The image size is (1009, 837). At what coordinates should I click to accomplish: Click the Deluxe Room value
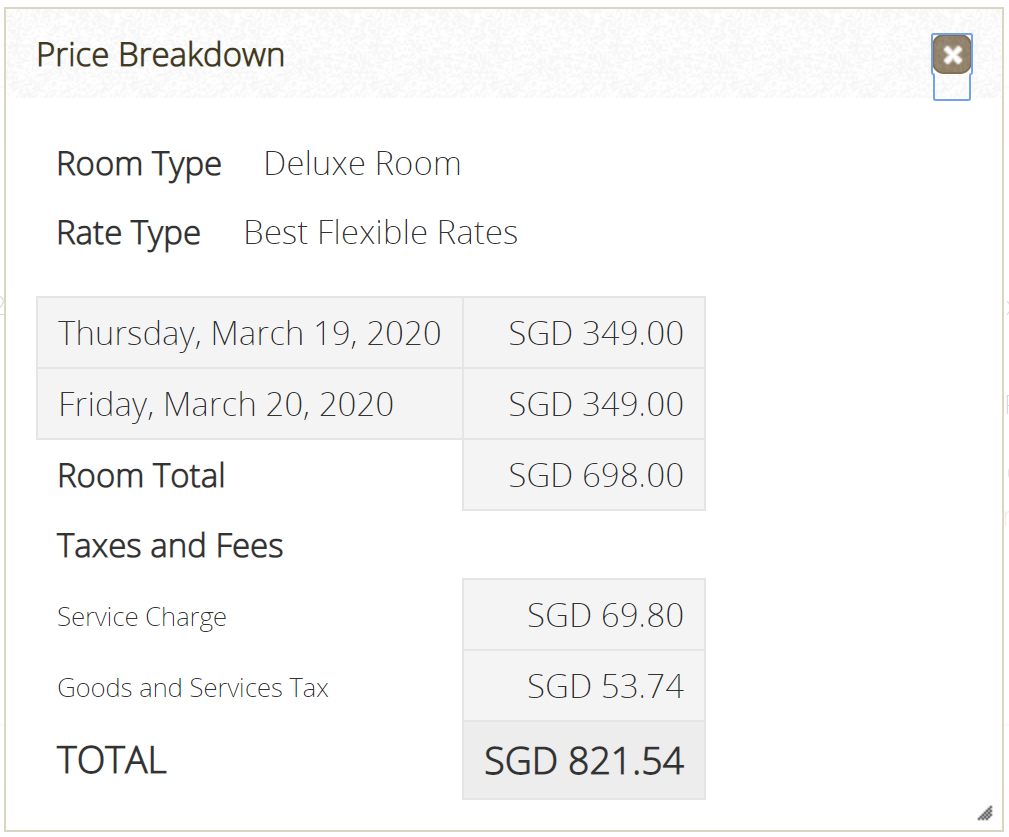[x=362, y=163]
